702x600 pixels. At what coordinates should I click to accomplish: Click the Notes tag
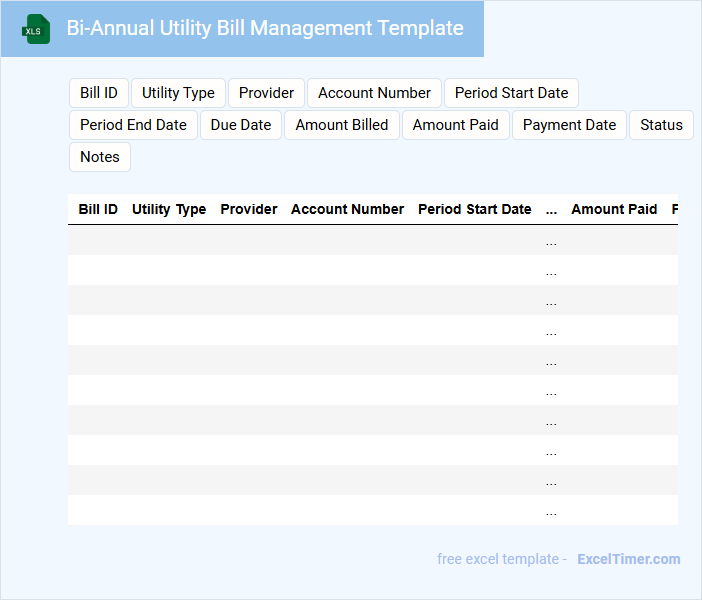coord(99,157)
